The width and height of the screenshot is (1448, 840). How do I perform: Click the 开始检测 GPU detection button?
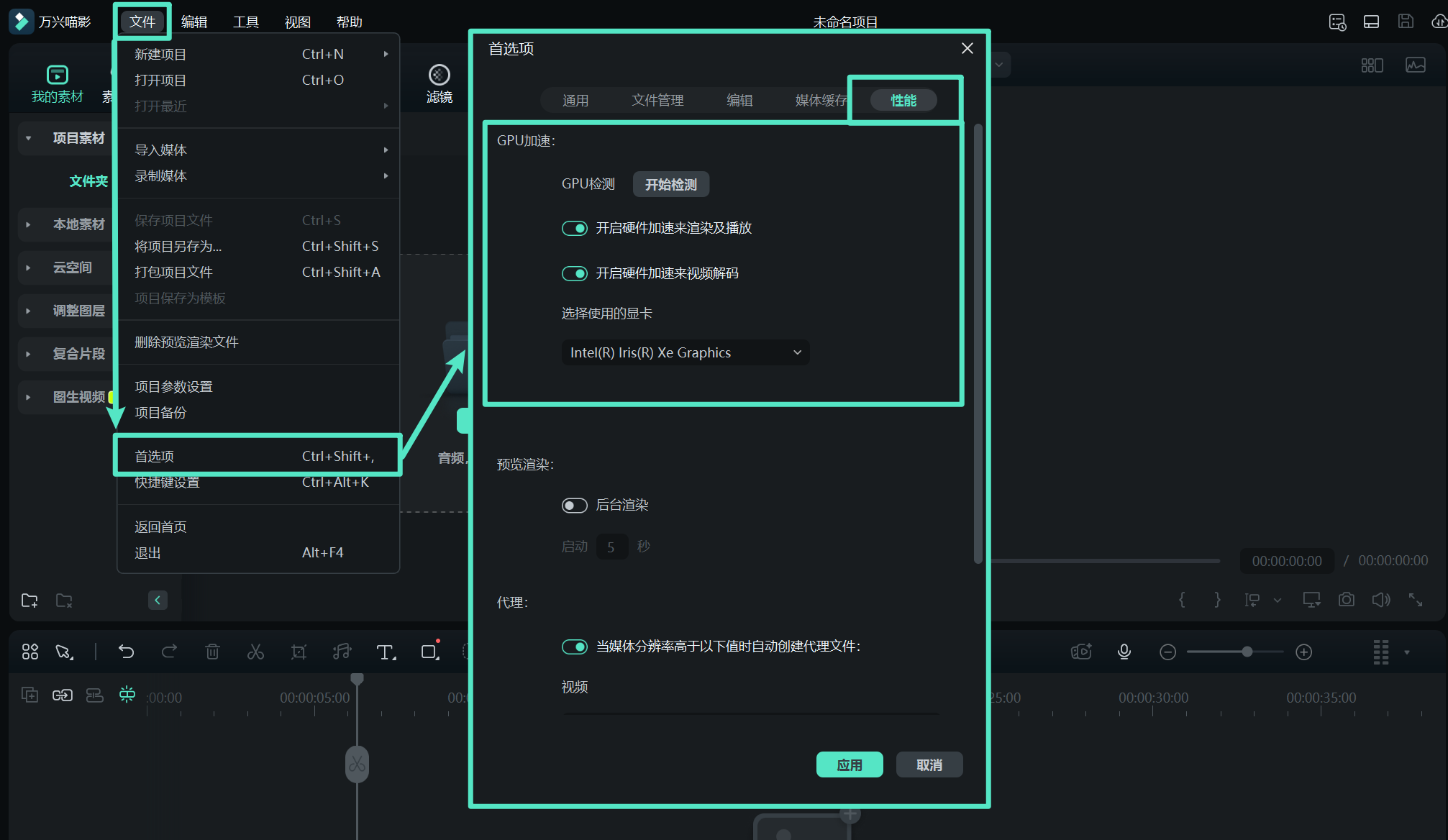670,184
